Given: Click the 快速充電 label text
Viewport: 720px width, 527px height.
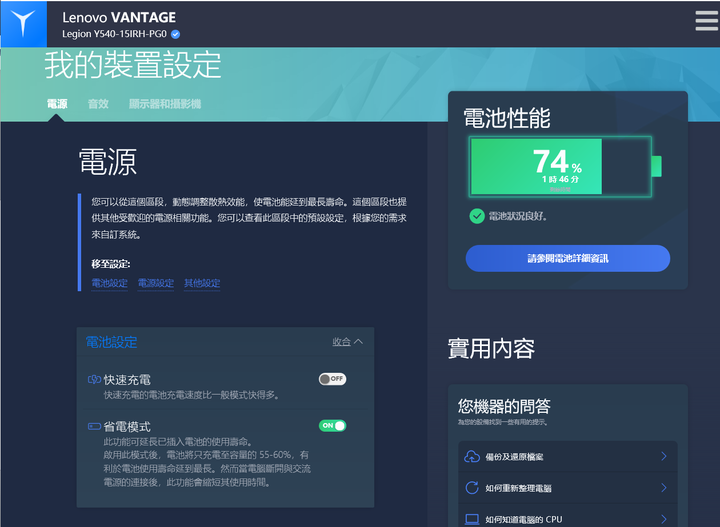Looking at the screenshot, I should click(127, 380).
